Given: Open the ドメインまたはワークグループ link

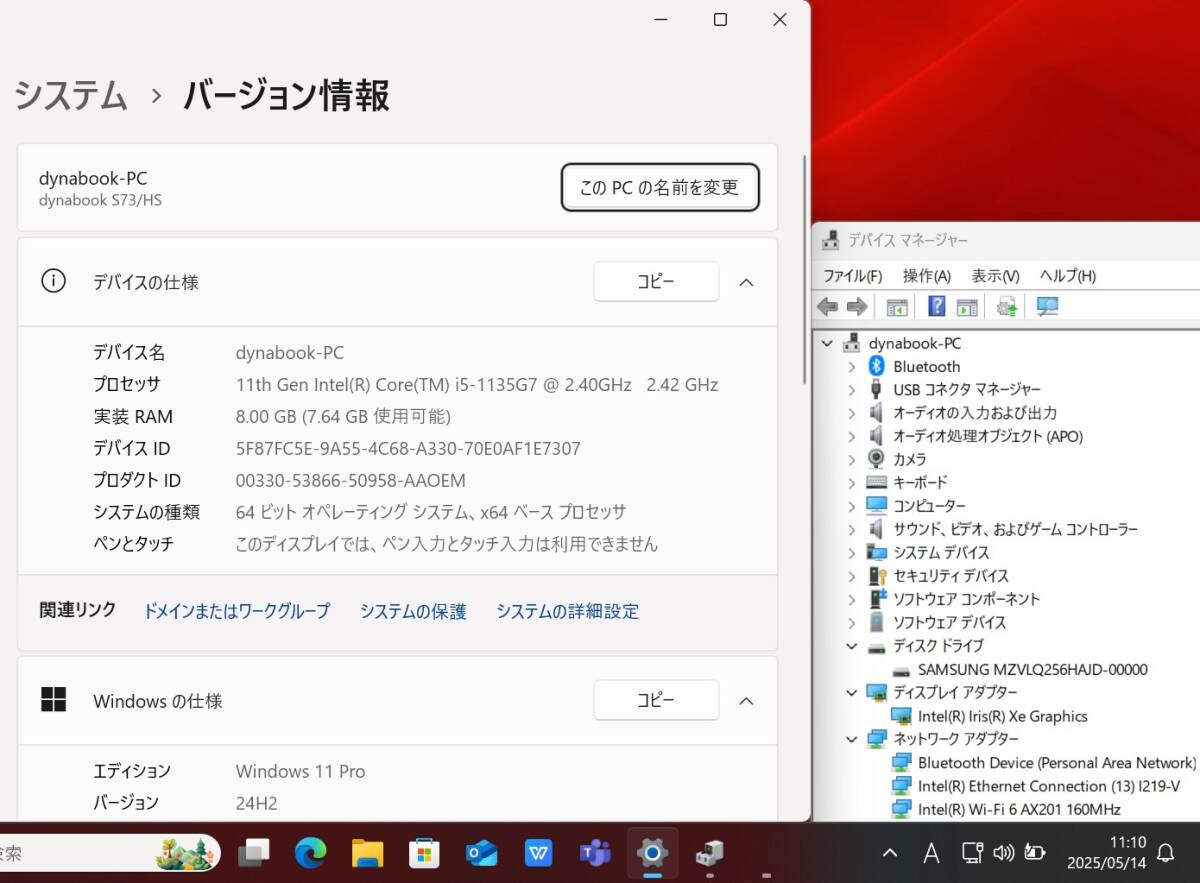Looking at the screenshot, I should 237,611.
